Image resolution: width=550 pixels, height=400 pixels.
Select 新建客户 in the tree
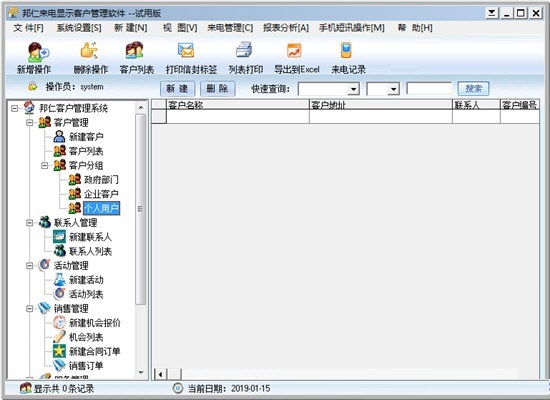click(86, 137)
